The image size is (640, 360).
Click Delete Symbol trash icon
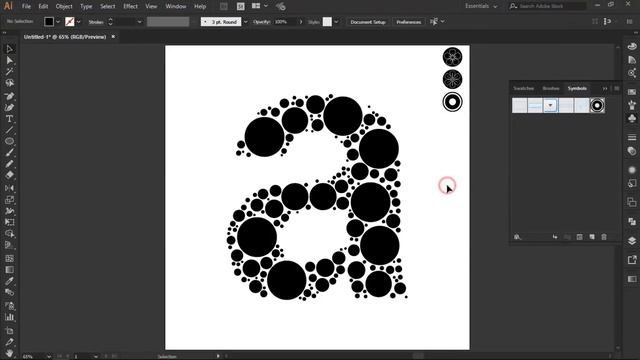click(604, 237)
